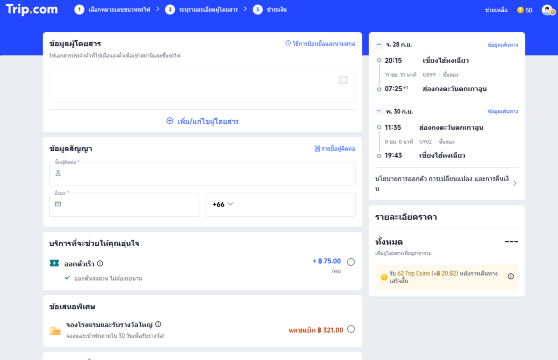The image size is (558, 360).
Task: View route info for 28 Sep train
Action: click(502, 45)
